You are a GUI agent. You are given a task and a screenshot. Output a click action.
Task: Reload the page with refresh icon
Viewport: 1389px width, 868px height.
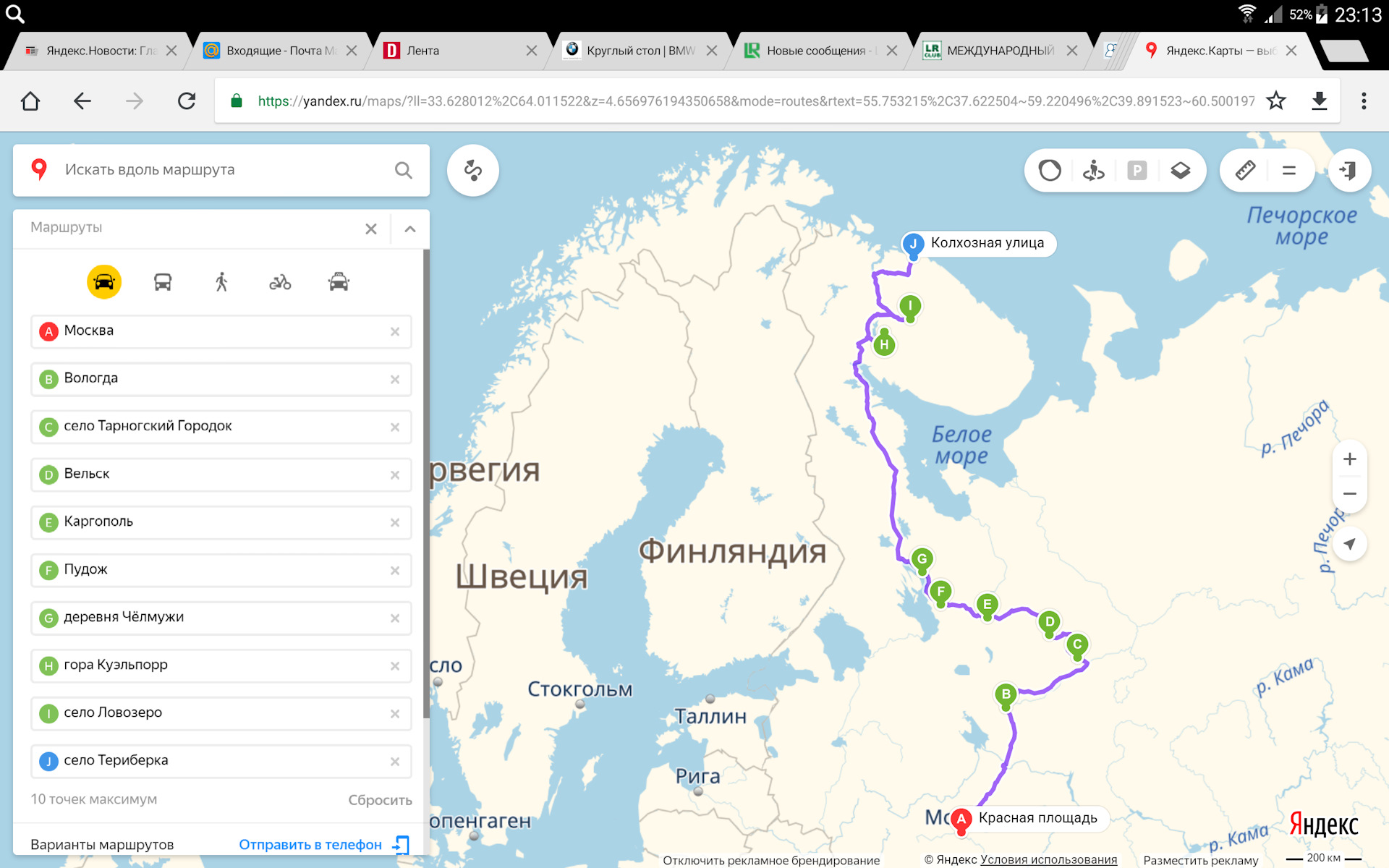tap(187, 101)
